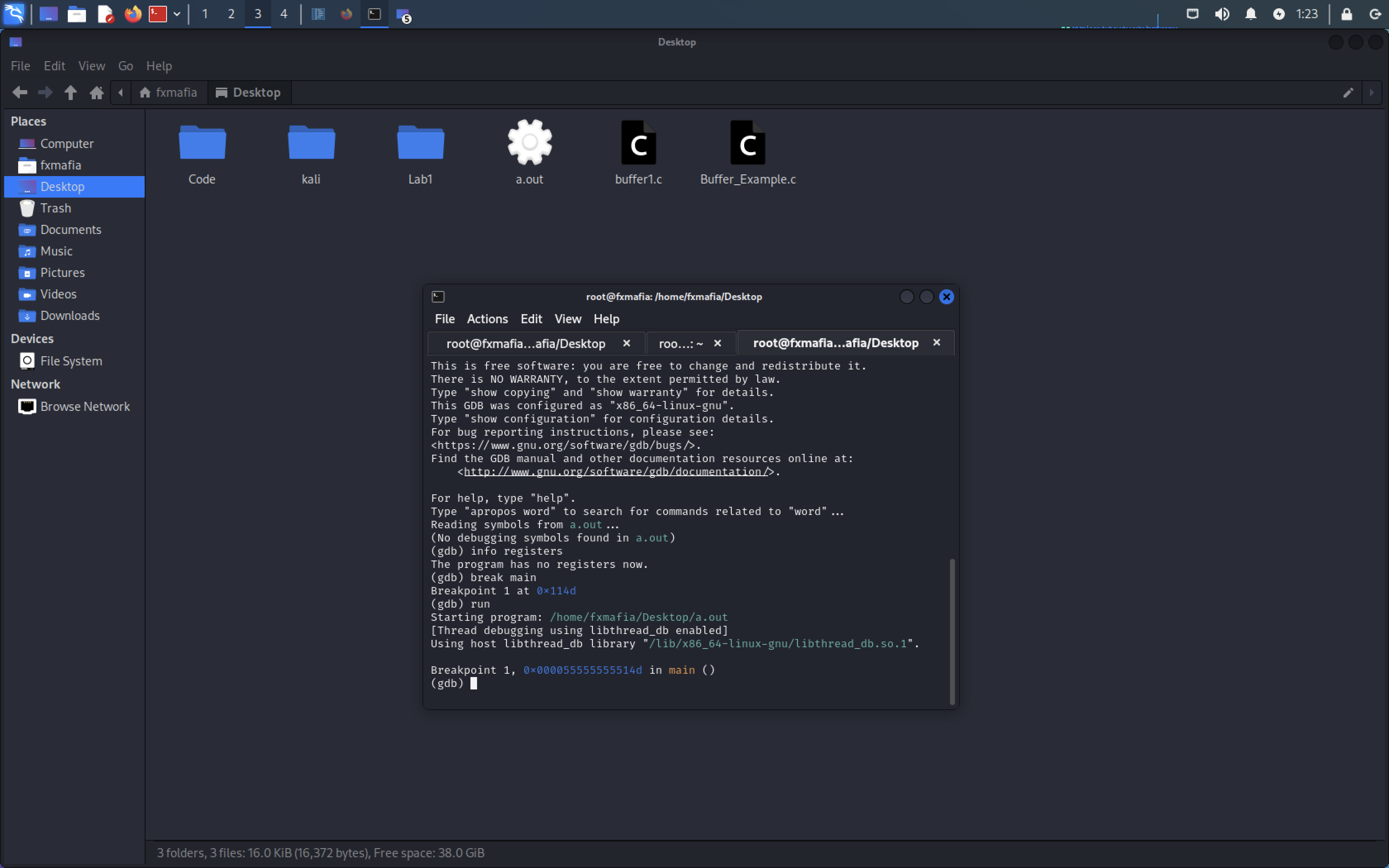This screenshot has width=1389, height=868.
Task: Go back with the back arrow
Action: [x=20, y=93]
